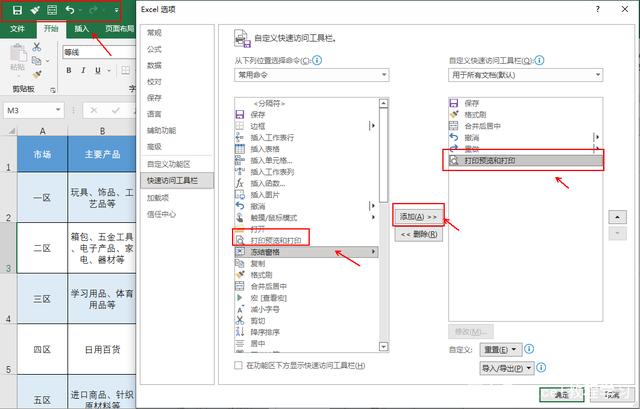This screenshot has width=640, height=409.
Task: Open the 用于所有文档(默认) dropdown
Action: point(526,75)
